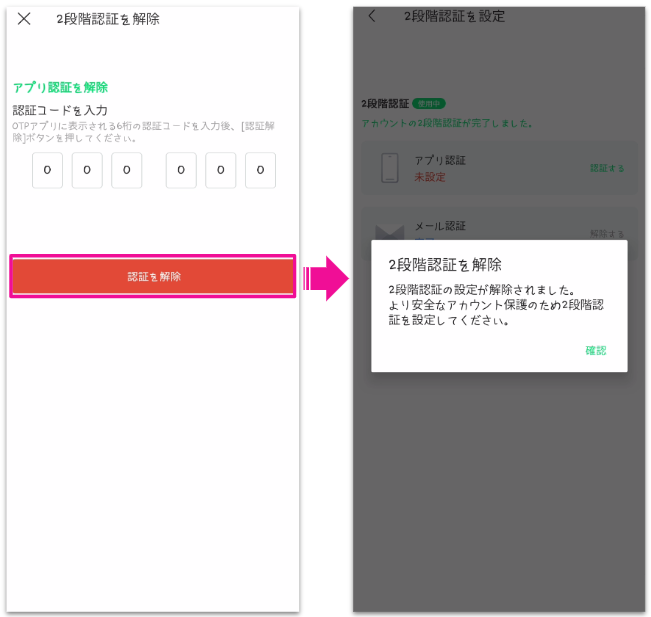The width and height of the screenshot is (651, 617).
Task: Click the 認証コードを入力 label
Action: click(60, 110)
